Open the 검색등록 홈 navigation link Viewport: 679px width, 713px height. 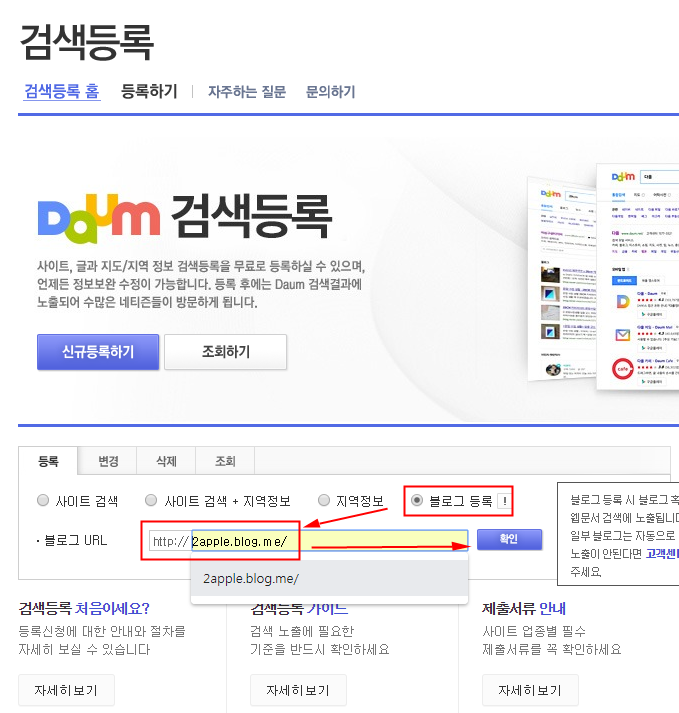(x=62, y=91)
